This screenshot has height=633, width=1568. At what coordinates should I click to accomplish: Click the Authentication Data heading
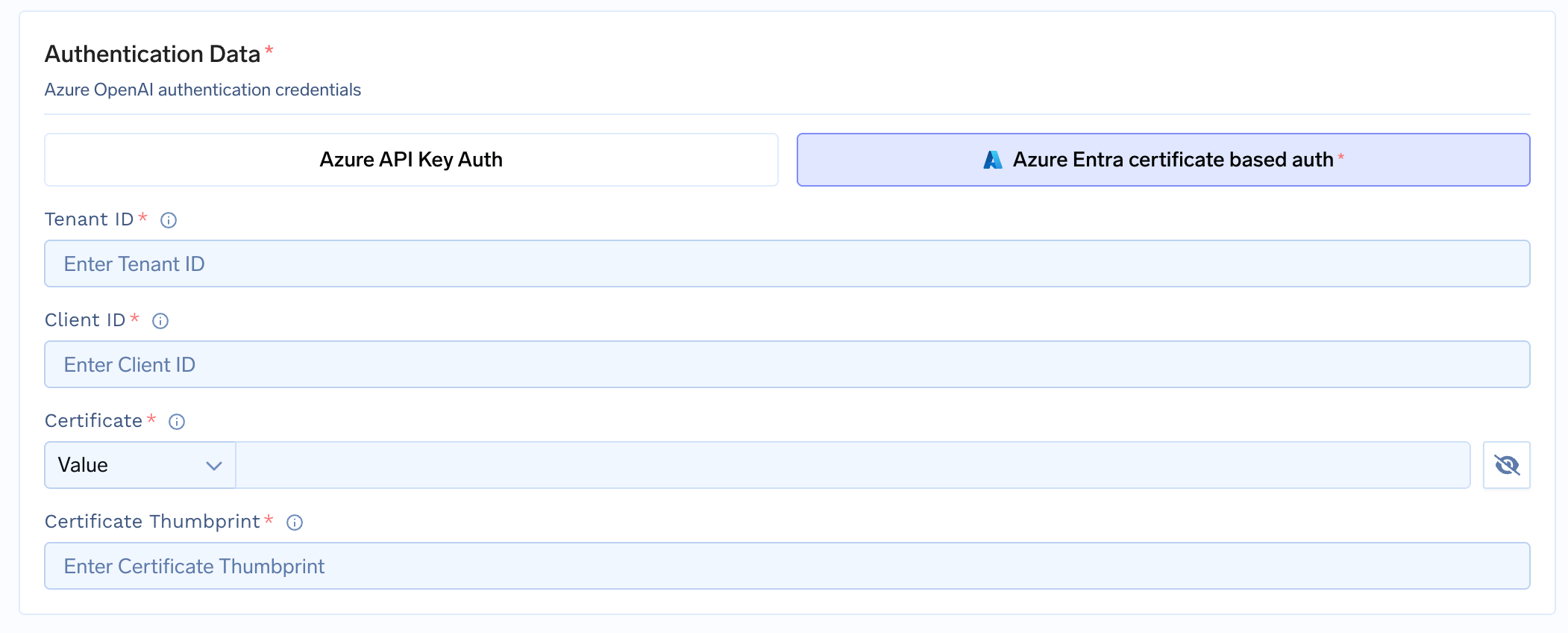(x=152, y=54)
